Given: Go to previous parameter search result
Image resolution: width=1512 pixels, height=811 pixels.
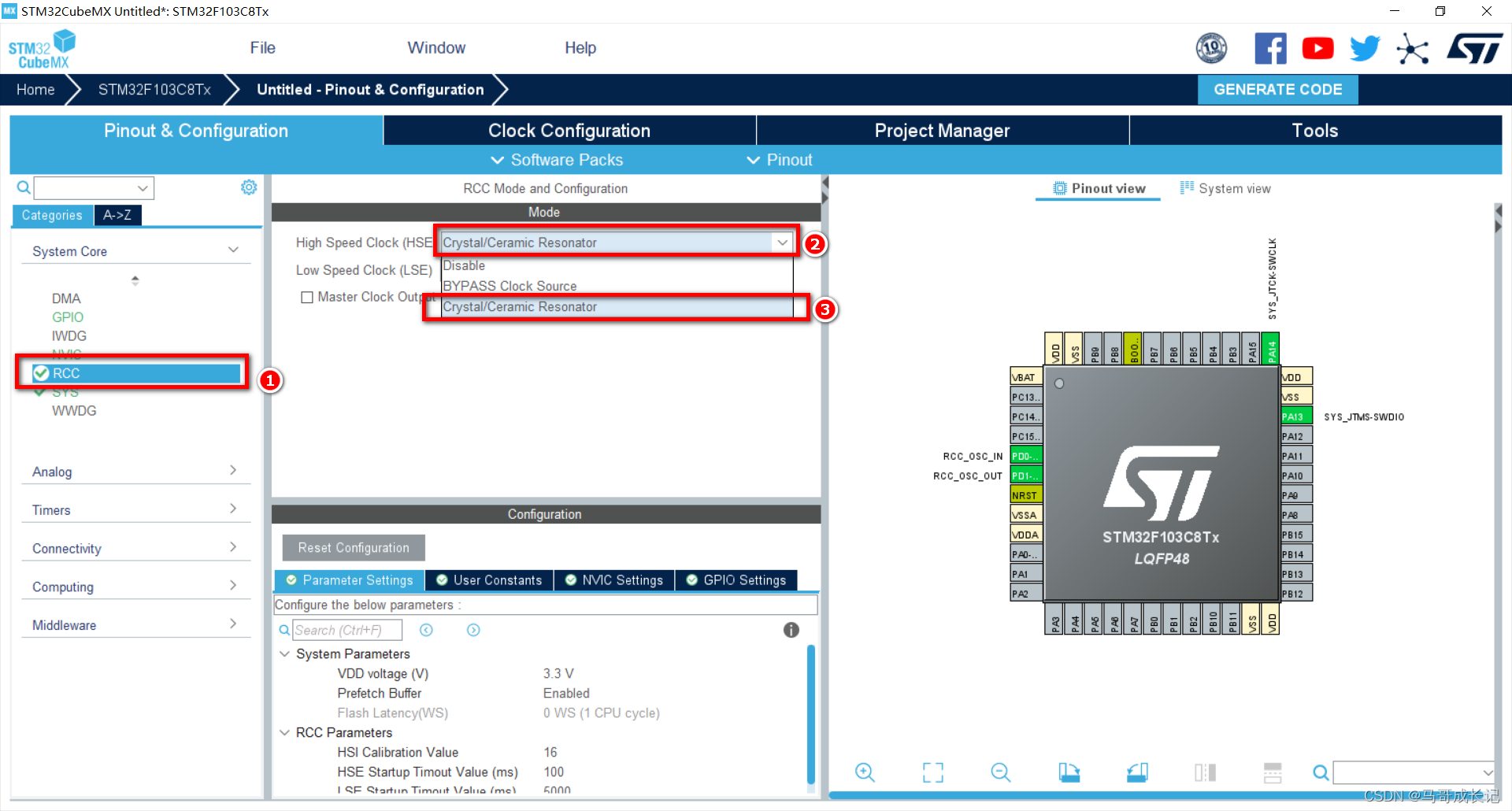Looking at the screenshot, I should point(426,630).
